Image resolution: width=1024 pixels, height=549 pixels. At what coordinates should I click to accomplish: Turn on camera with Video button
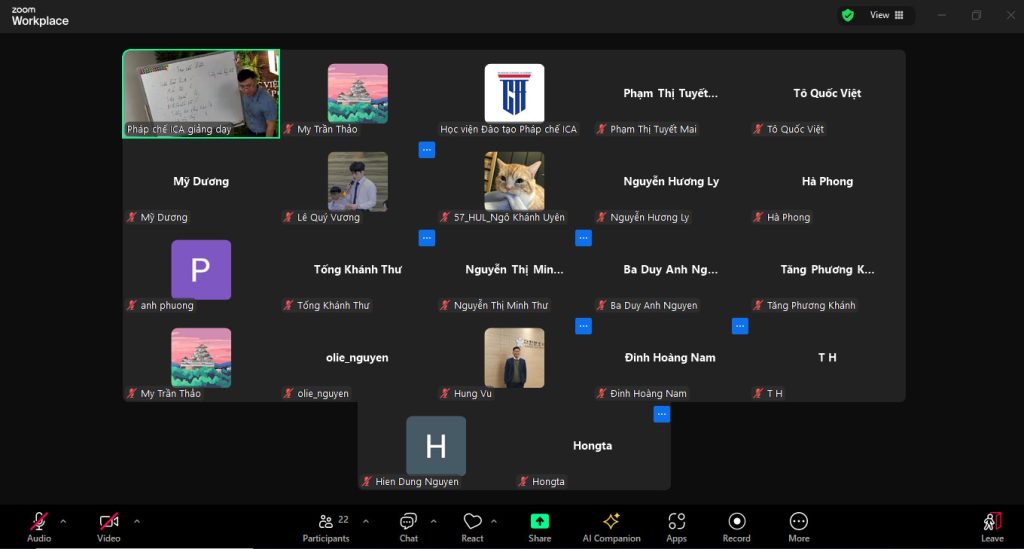[108, 526]
